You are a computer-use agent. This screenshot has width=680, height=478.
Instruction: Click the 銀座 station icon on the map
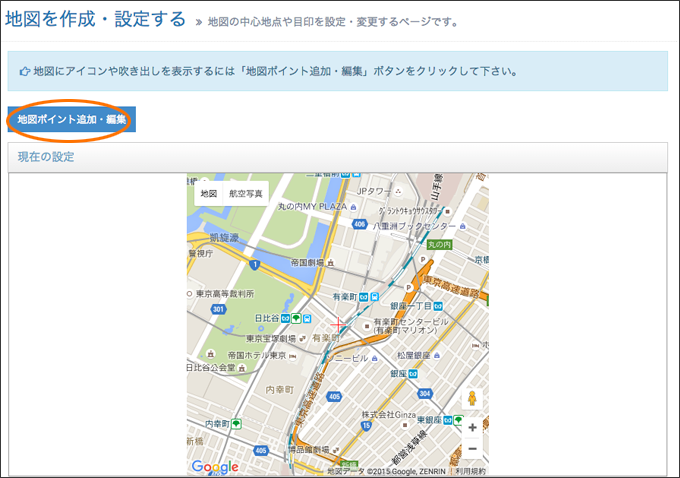point(413,374)
